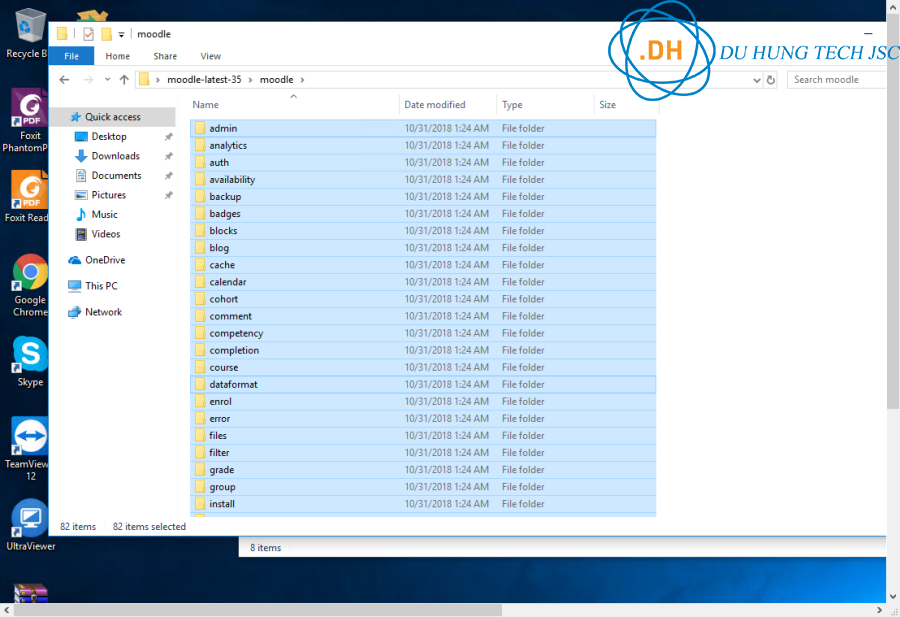
Task: Open the recent locations dropdown arrow
Action: (x=107, y=80)
